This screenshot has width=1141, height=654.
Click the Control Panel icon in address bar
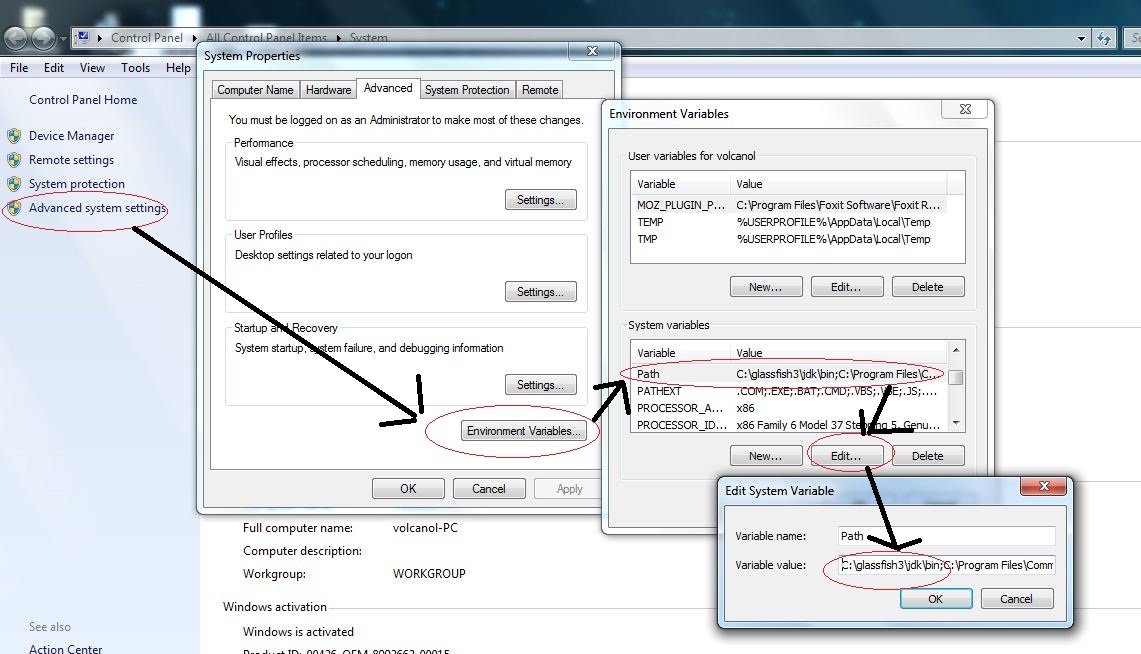coord(83,37)
